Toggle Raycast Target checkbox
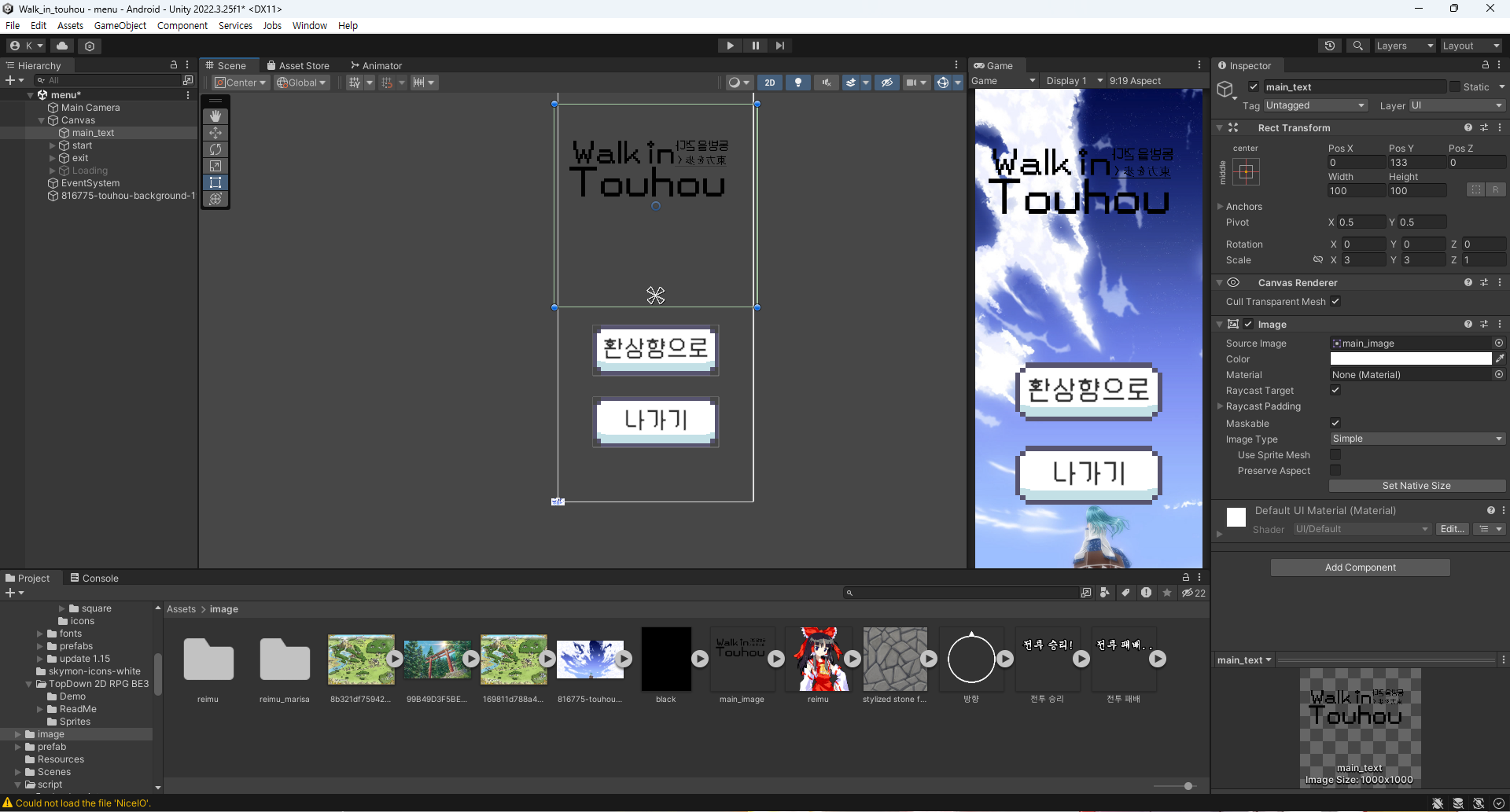The width and height of the screenshot is (1510, 812). 1335,390
